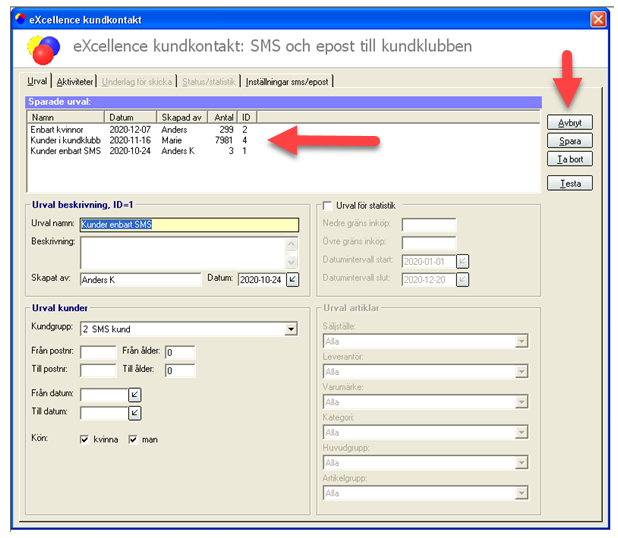Expand the Leverantör dropdown
Screen dimensions: 618x538
[521, 372]
